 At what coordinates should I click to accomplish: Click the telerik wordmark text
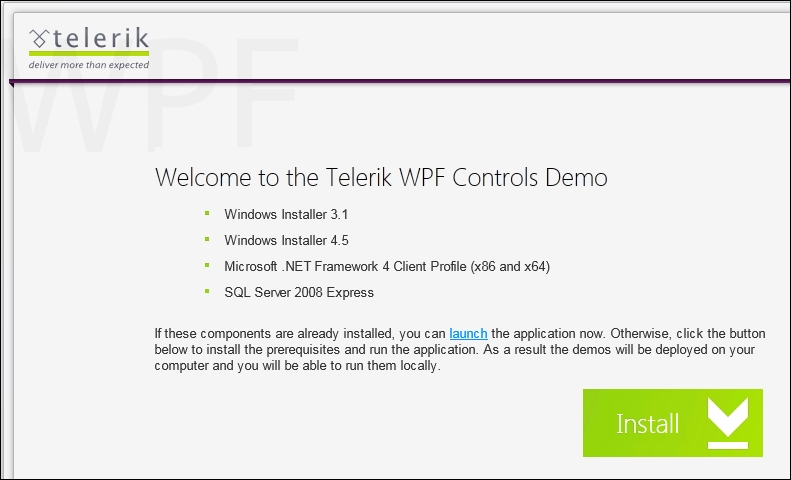[100, 38]
